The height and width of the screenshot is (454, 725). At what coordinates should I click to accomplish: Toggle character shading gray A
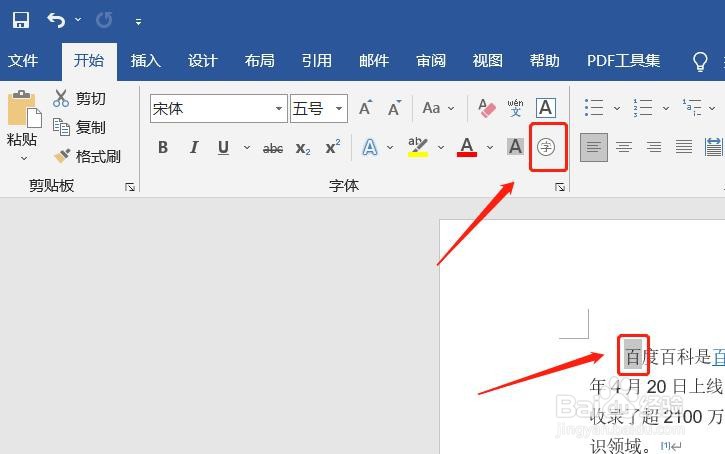[516, 147]
